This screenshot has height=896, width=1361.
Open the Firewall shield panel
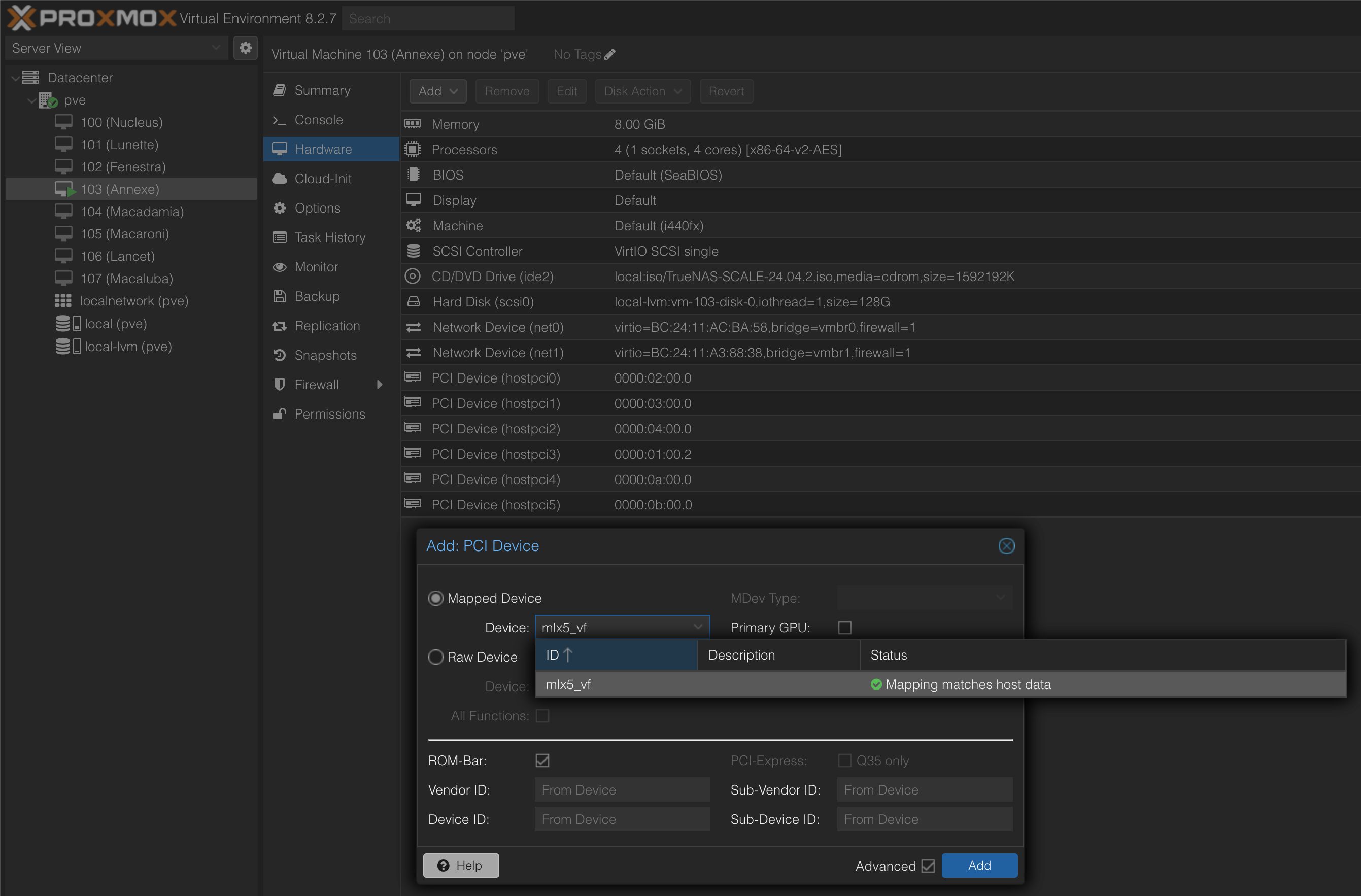(315, 384)
